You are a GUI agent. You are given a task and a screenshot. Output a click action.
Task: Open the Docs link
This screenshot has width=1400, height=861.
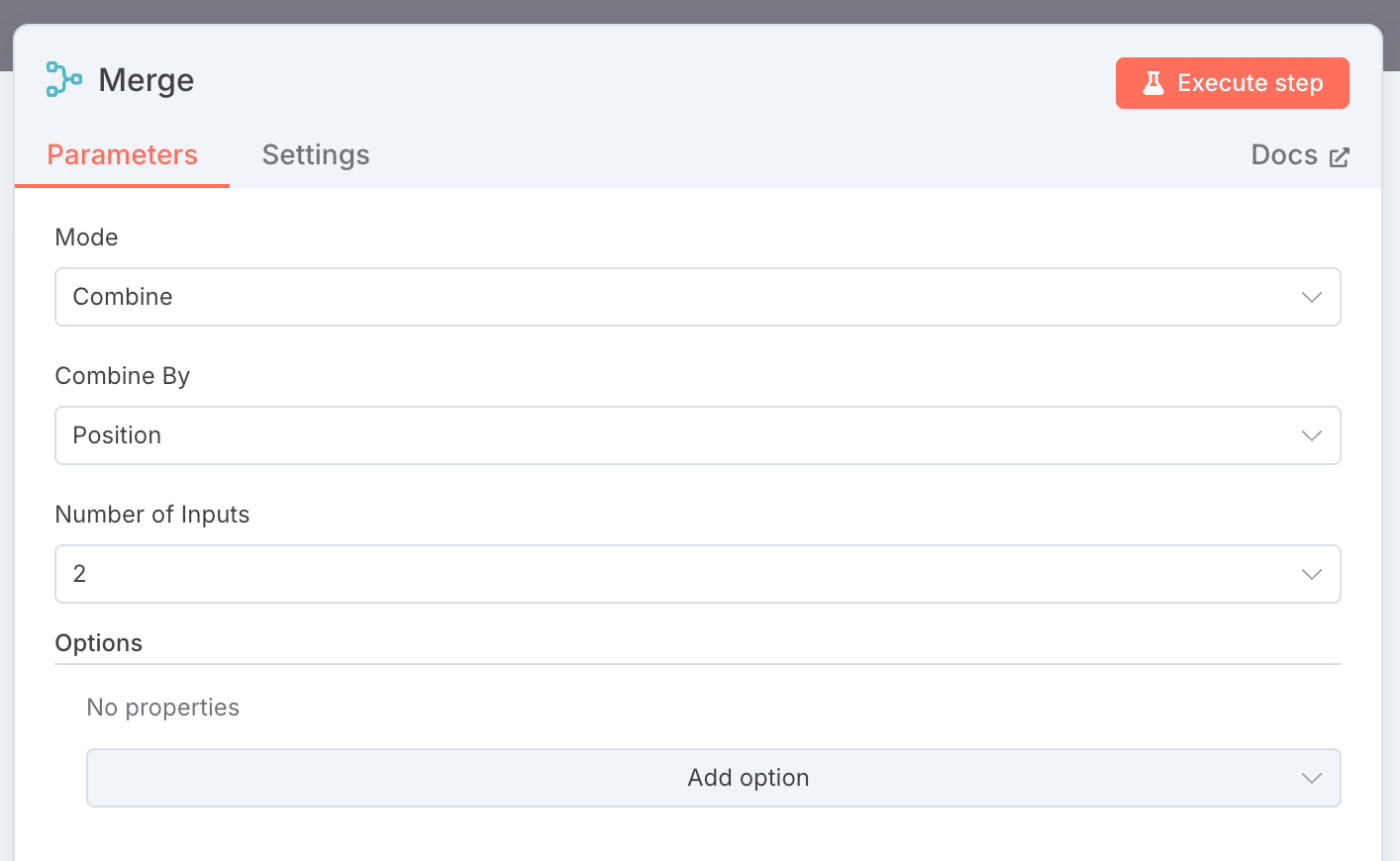pyautogui.click(x=1300, y=155)
